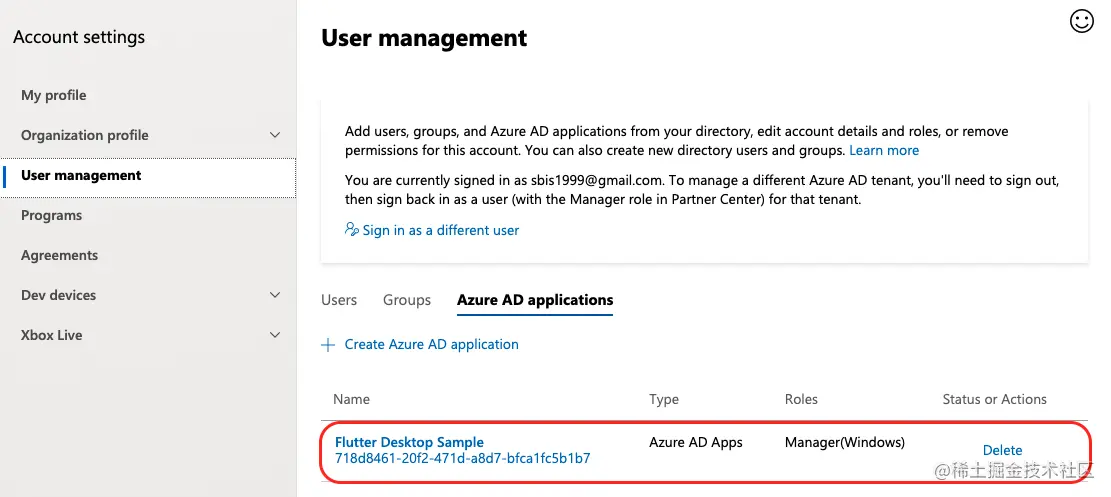
Task: Open Flutter Desktop Sample application
Action: point(409,442)
